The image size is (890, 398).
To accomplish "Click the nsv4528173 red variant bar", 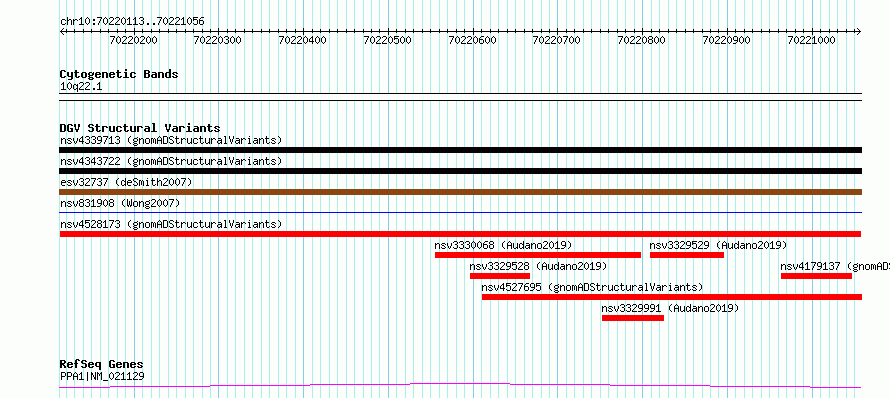I will pos(460,234).
